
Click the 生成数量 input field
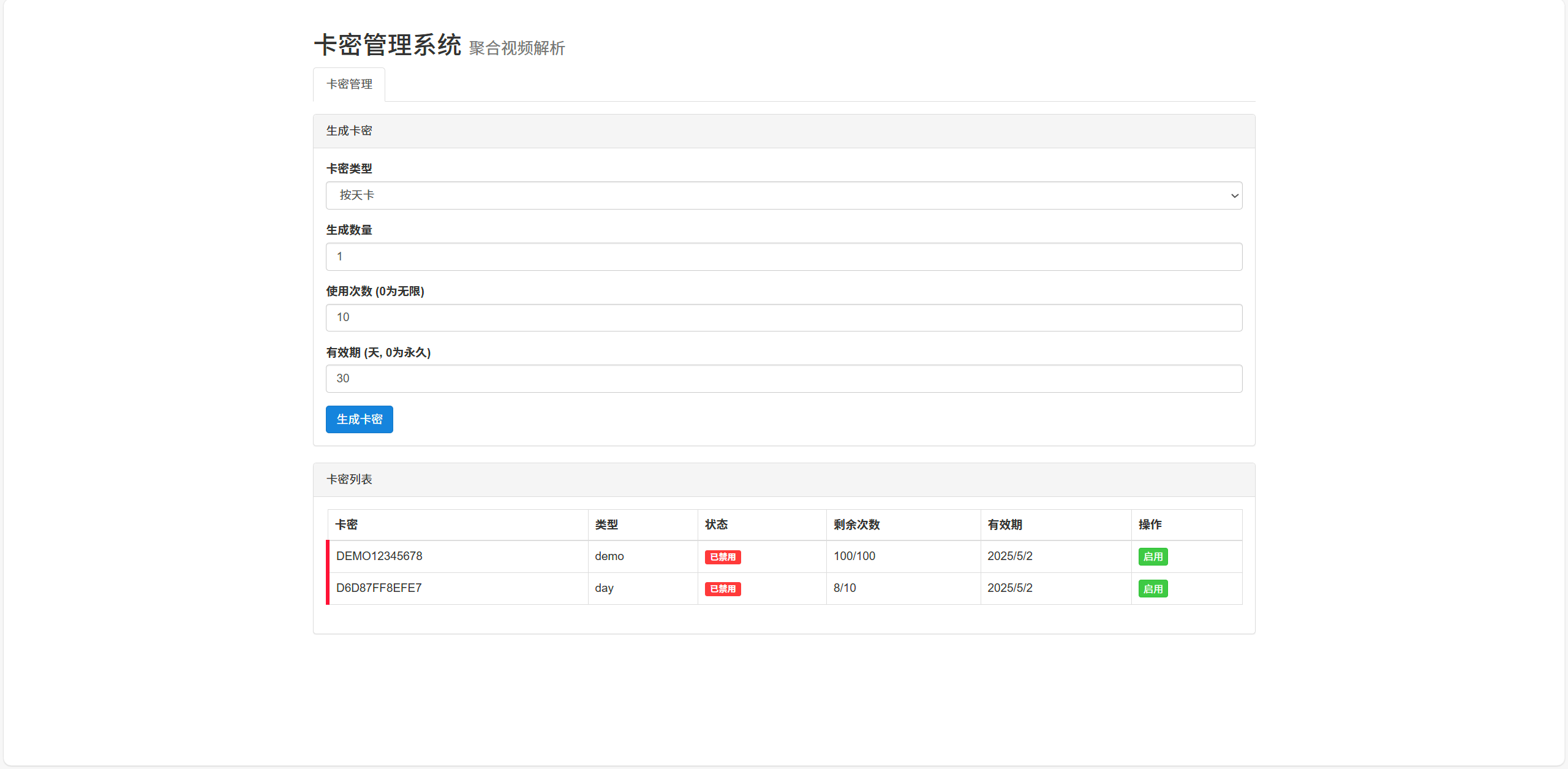784,256
